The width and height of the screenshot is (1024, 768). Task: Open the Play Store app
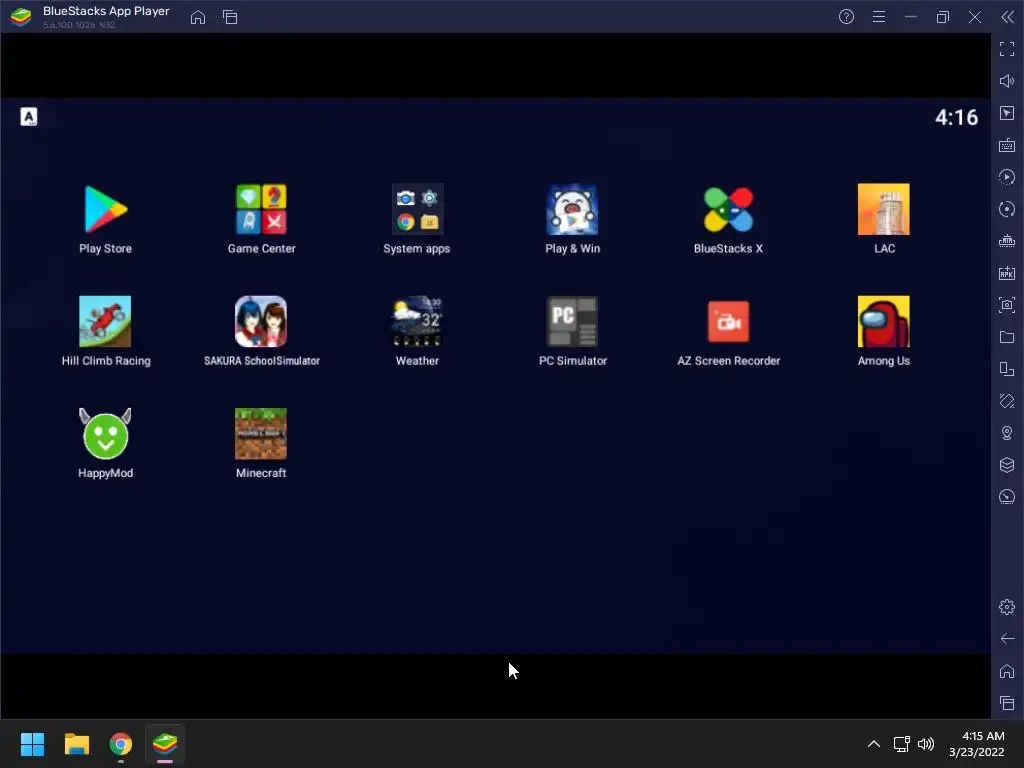pyautogui.click(x=105, y=210)
